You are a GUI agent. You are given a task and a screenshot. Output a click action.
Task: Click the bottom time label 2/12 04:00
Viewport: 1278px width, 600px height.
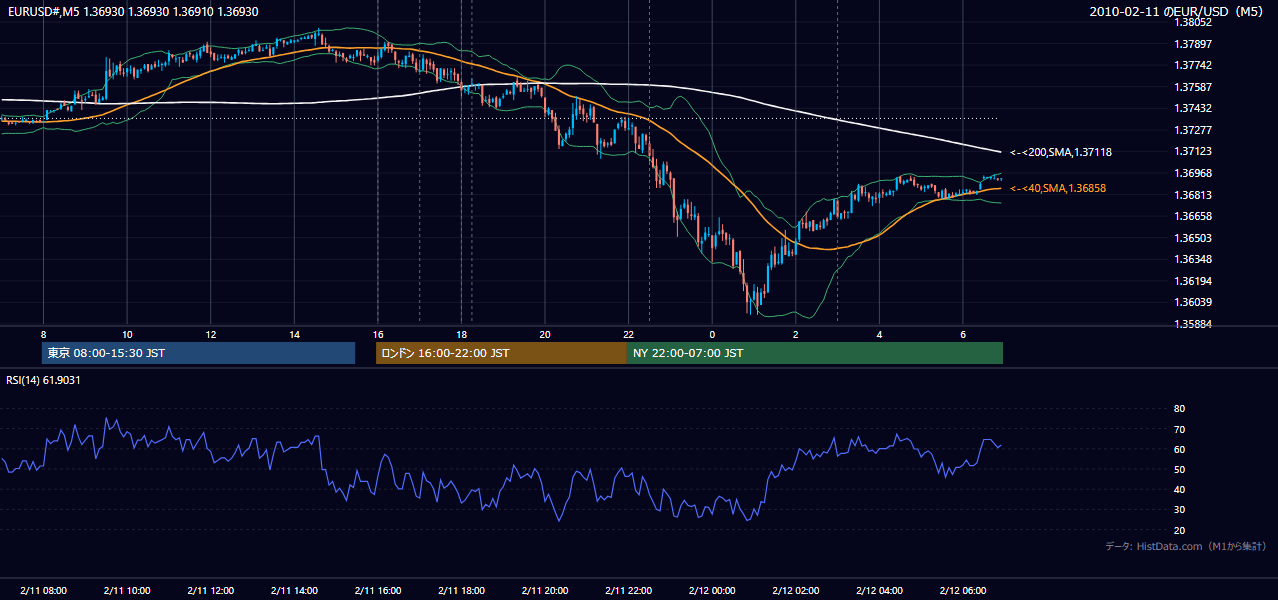[x=879, y=590]
